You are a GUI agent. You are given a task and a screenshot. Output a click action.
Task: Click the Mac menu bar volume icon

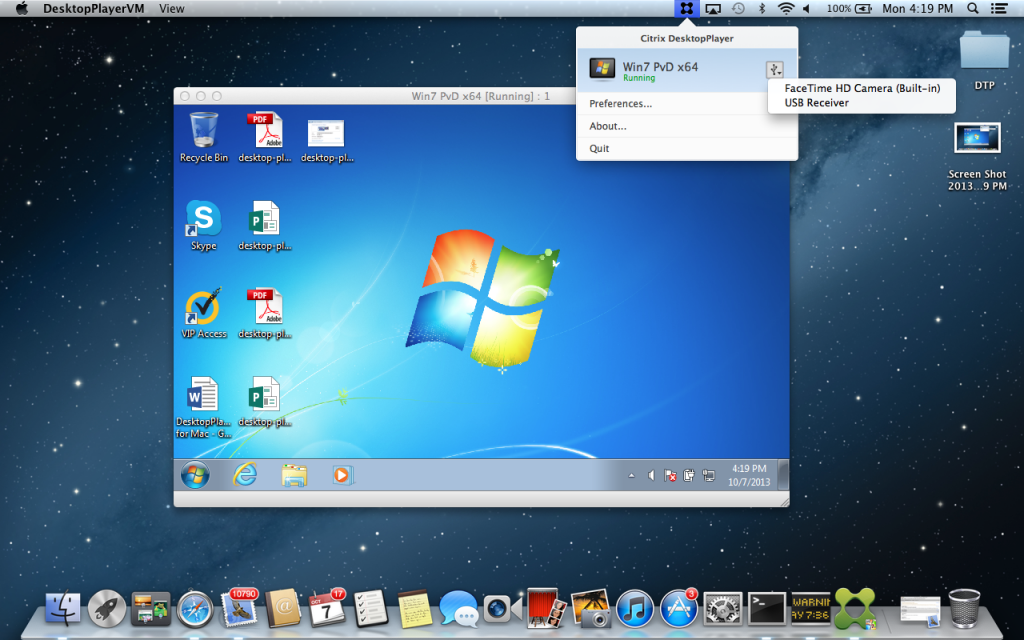coord(807,8)
